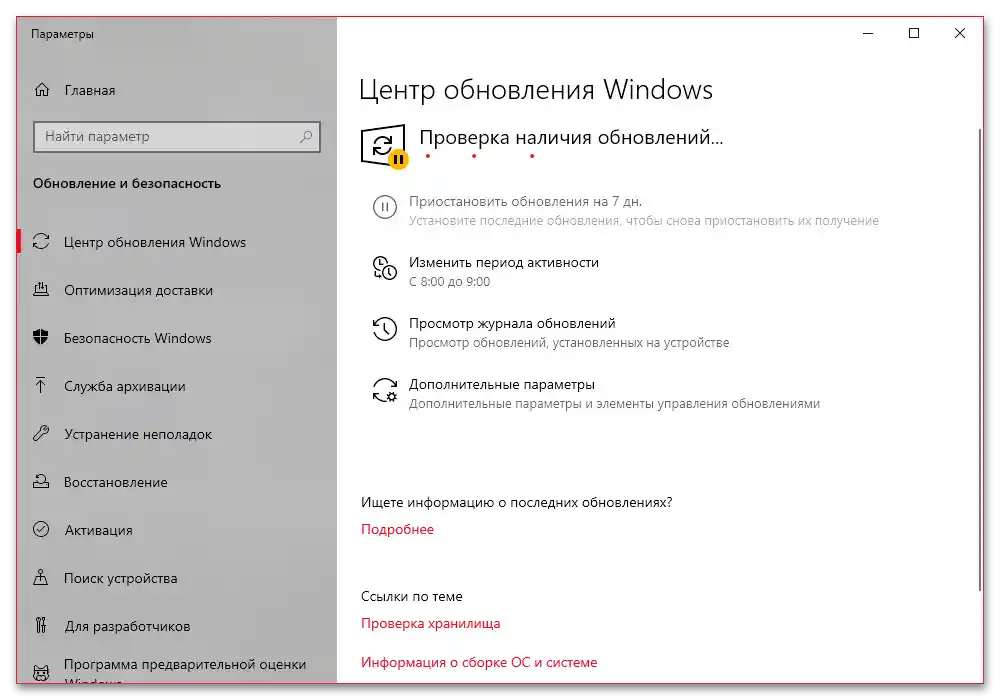The height and width of the screenshot is (700, 1000).
Task: Open Восстановление settings section
Action: click(x=115, y=483)
